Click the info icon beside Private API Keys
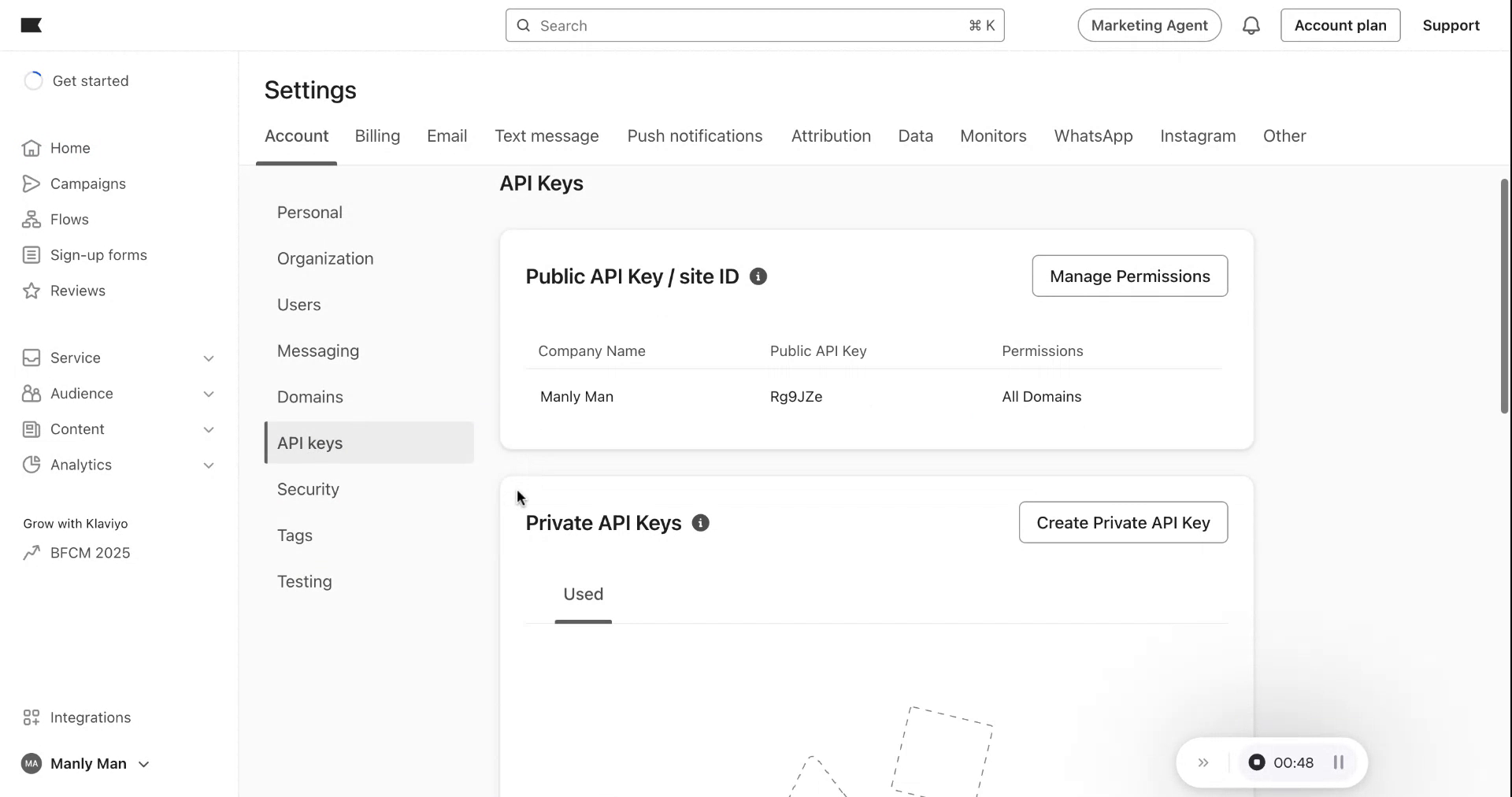1512x797 pixels. tap(701, 523)
